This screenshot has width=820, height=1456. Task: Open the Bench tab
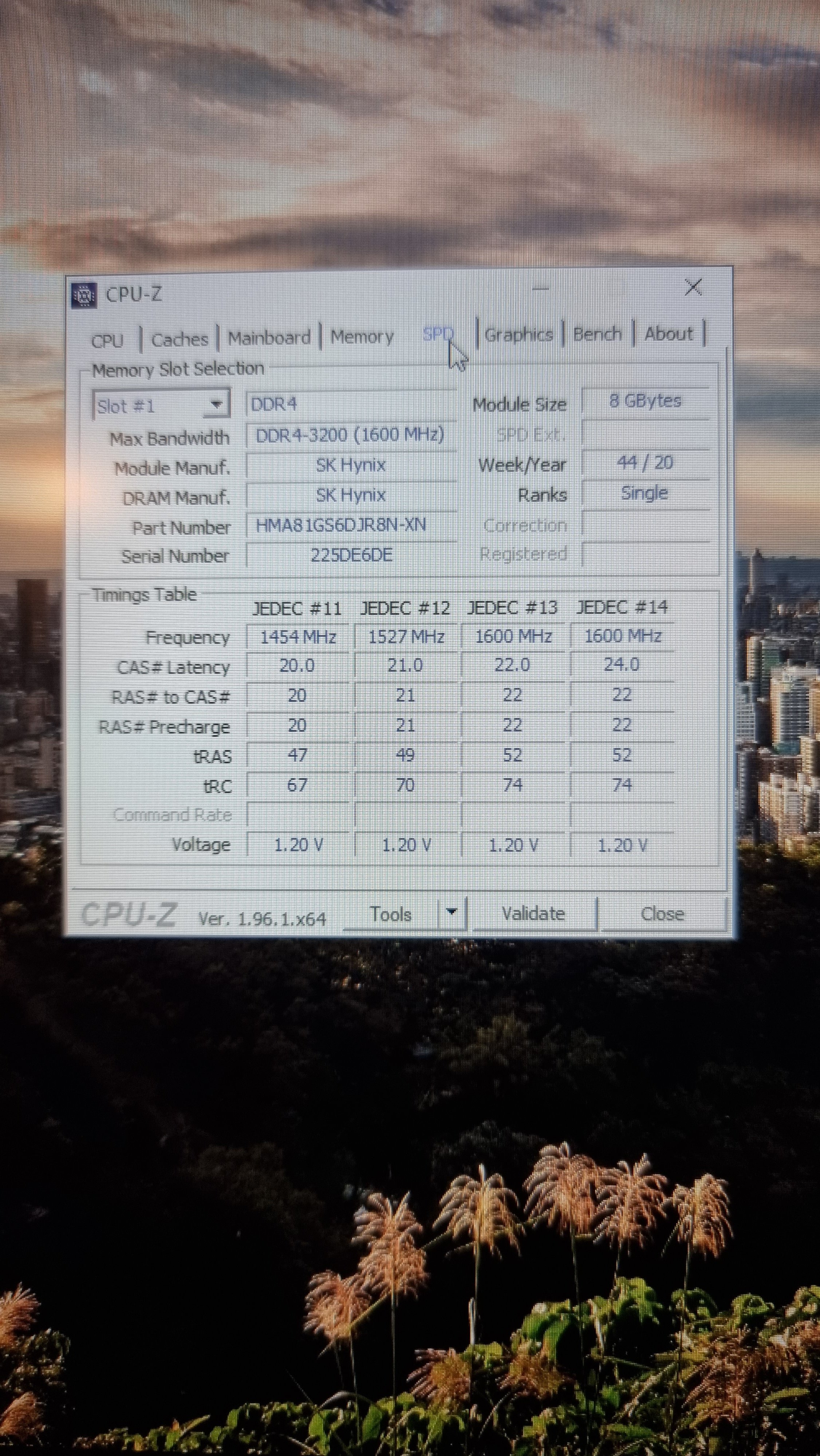coord(597,334)
